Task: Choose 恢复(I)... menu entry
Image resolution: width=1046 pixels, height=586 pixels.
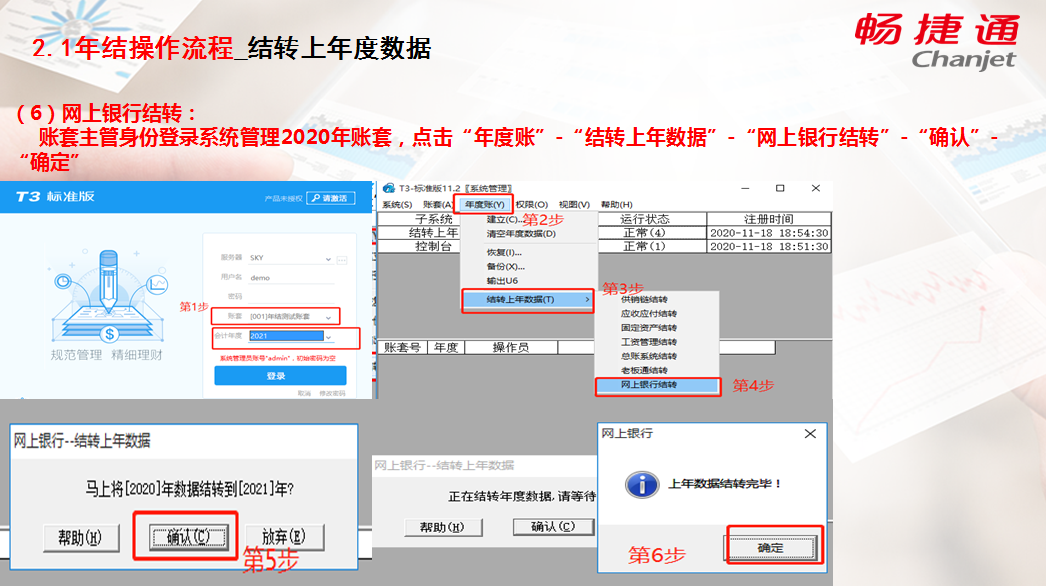Action: (504, 252)
